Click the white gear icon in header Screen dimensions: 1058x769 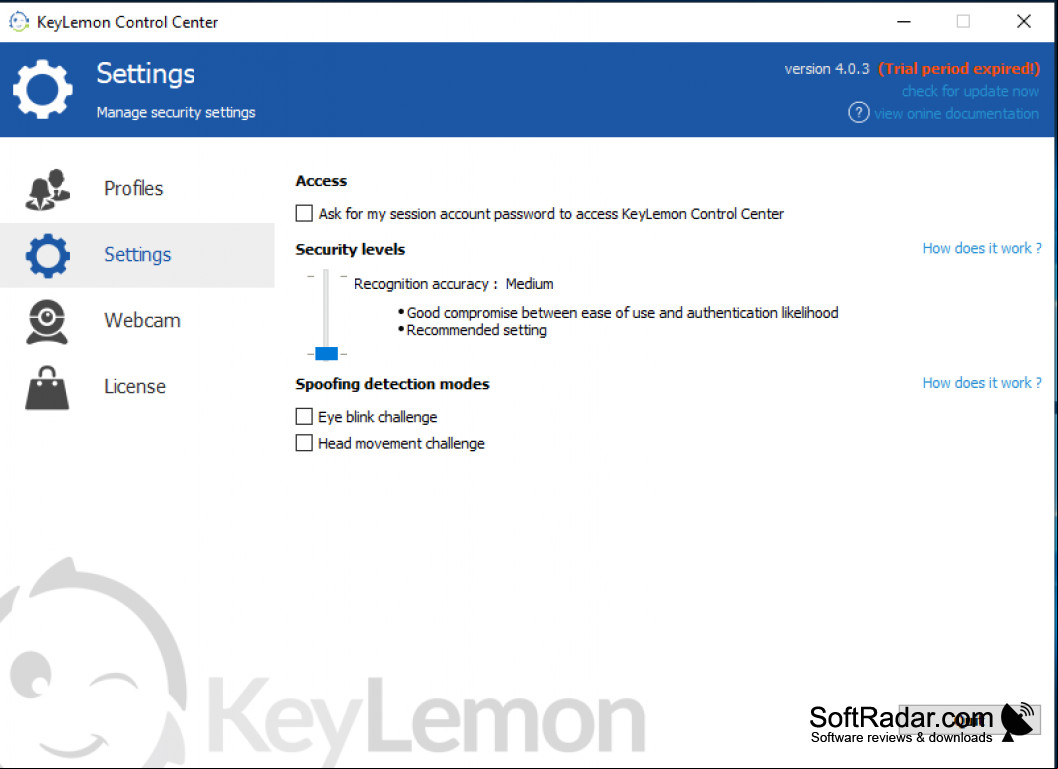[43, 89]
